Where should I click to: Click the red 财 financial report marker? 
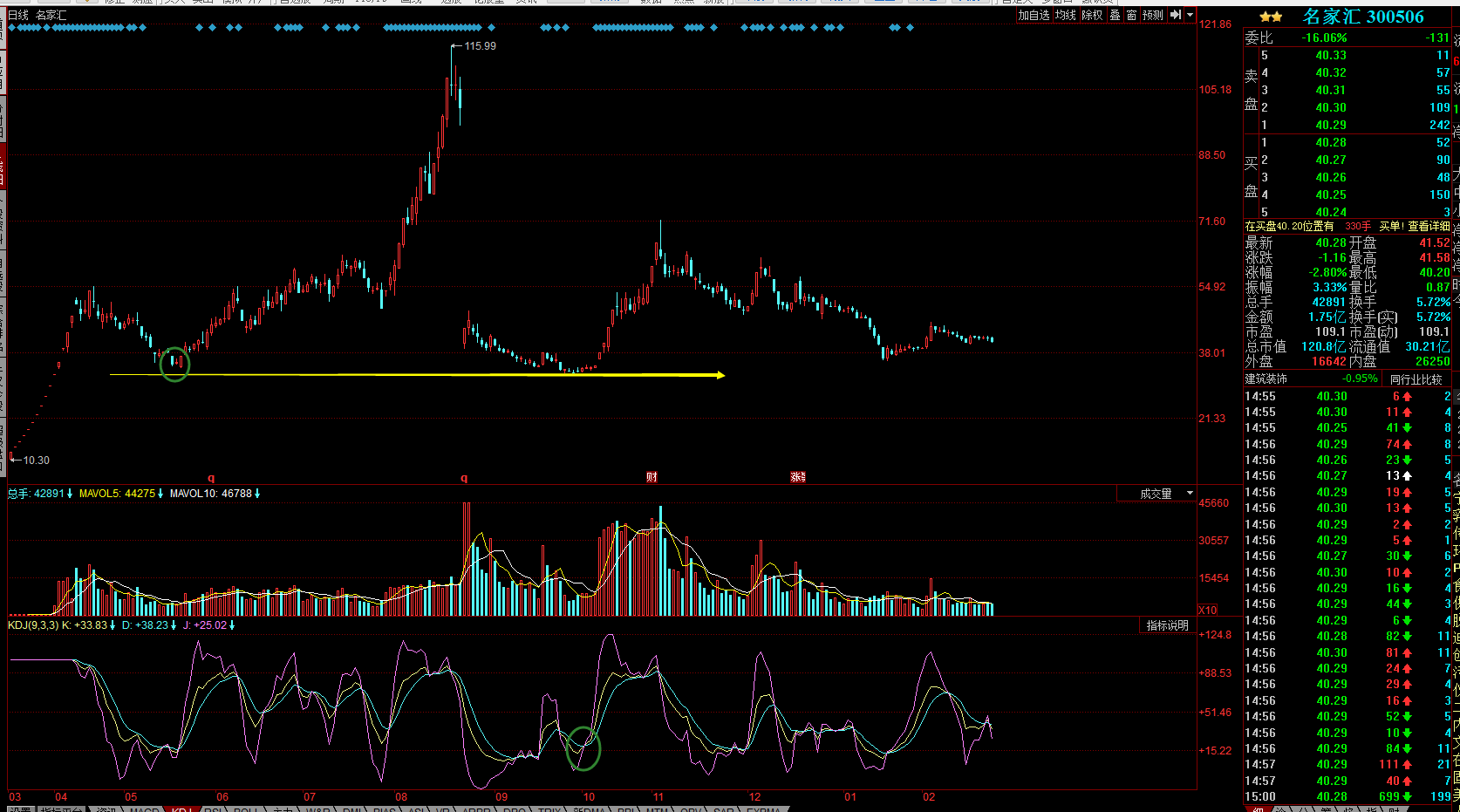(652, 477)
